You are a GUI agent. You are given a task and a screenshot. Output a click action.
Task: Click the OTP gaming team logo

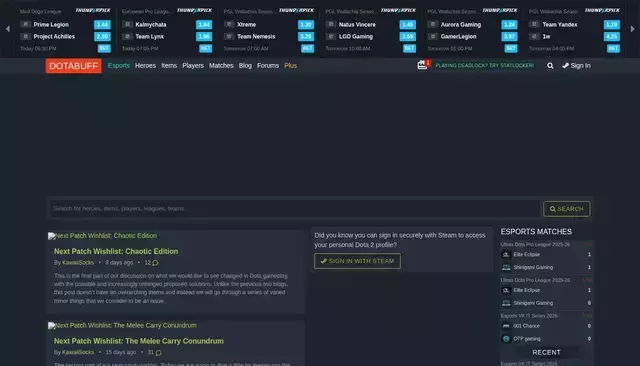pos(506,339)
